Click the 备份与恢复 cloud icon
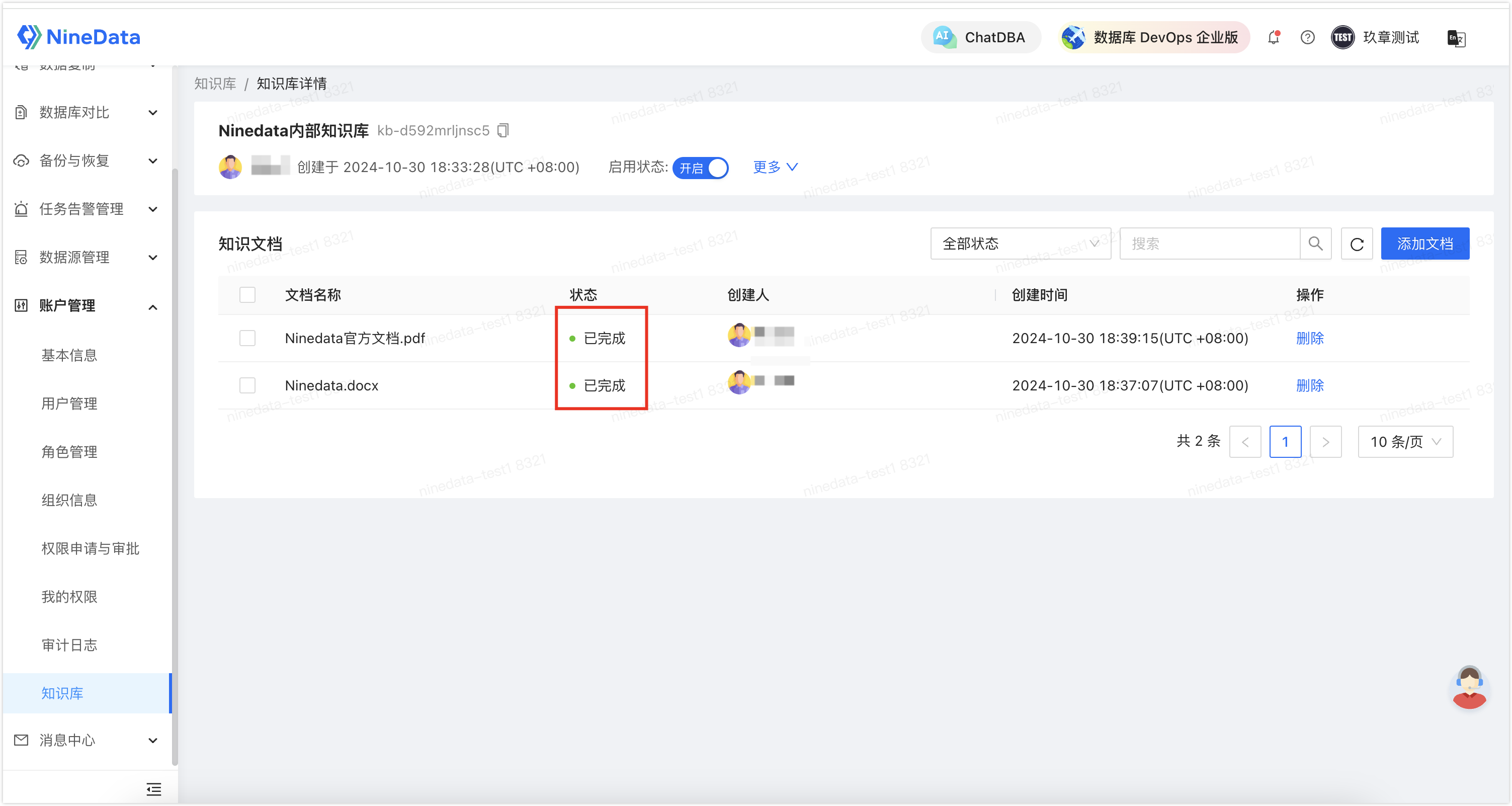 [x=21, y=160]
